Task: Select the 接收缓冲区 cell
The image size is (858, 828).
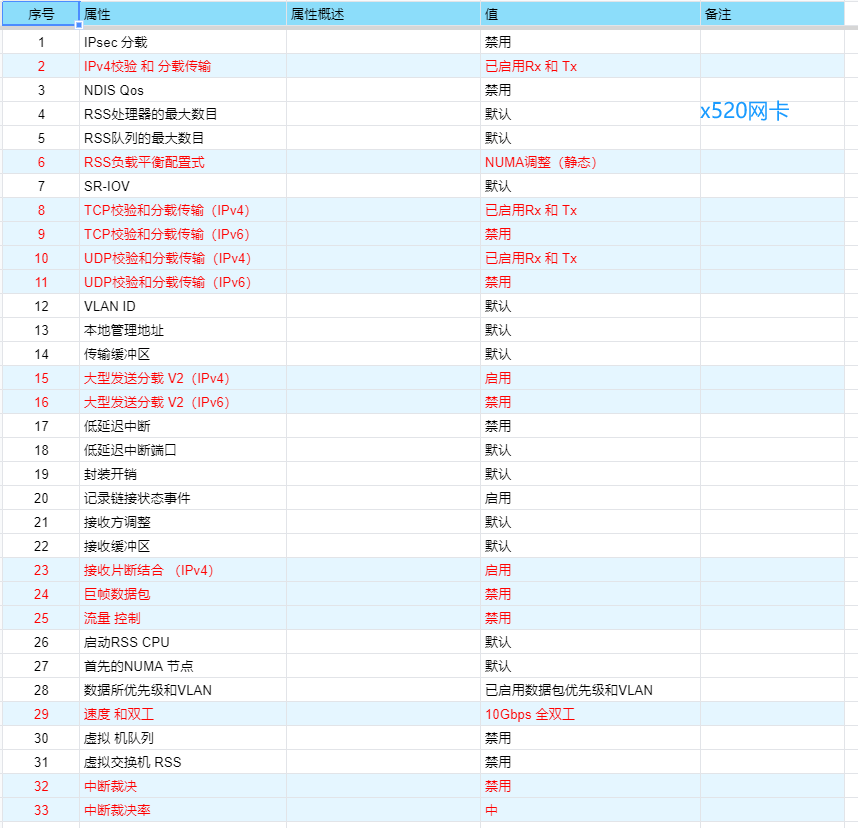Action: pos(183,546)
